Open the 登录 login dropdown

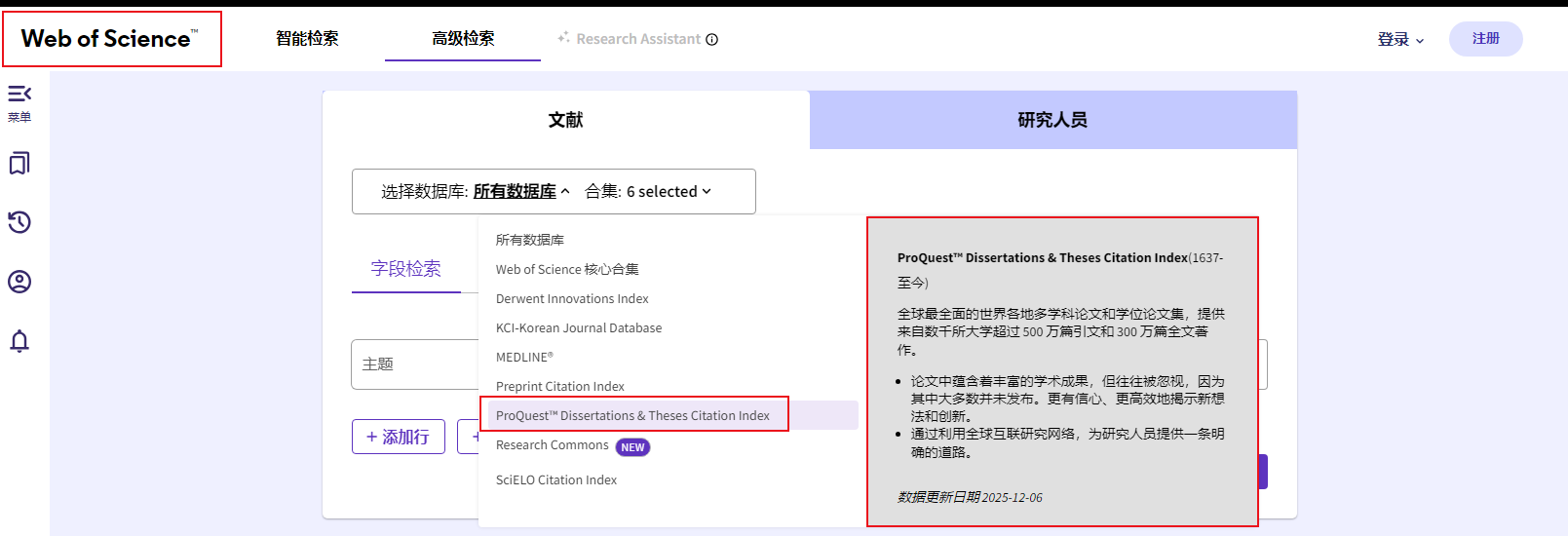pyautogui.click(x=1400, y=40)
